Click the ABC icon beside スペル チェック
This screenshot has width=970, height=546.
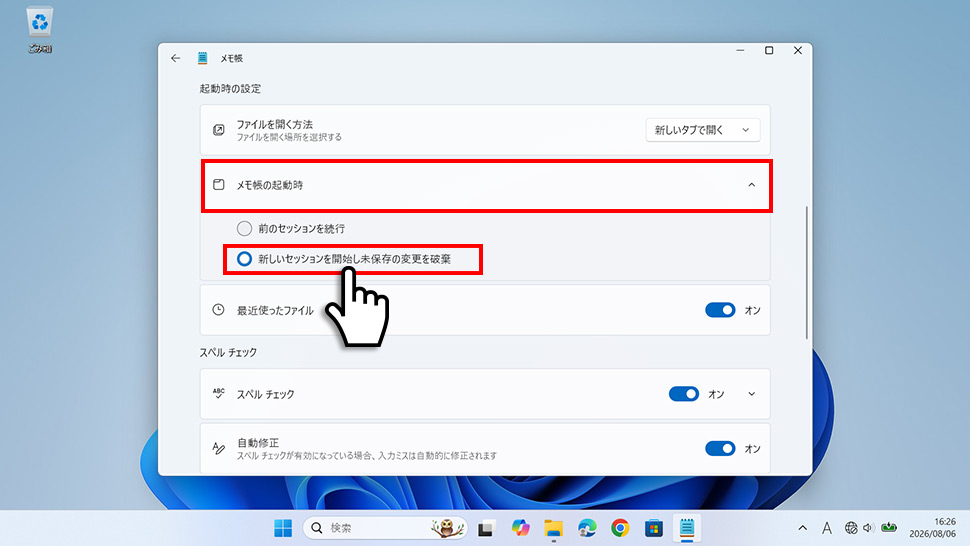[x=218, y=394]
